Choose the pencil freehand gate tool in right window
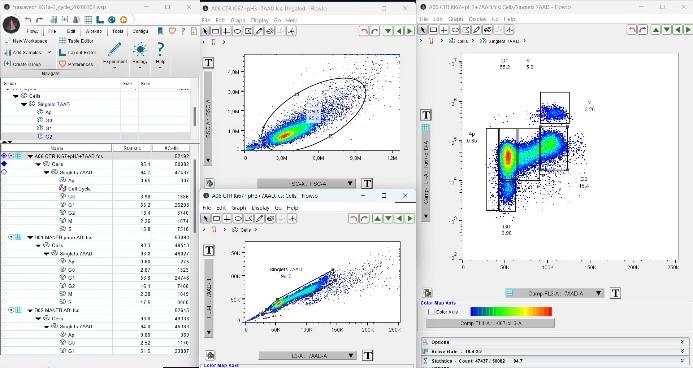Viewport: 693px width, 368px height. [x=476, y=30]
